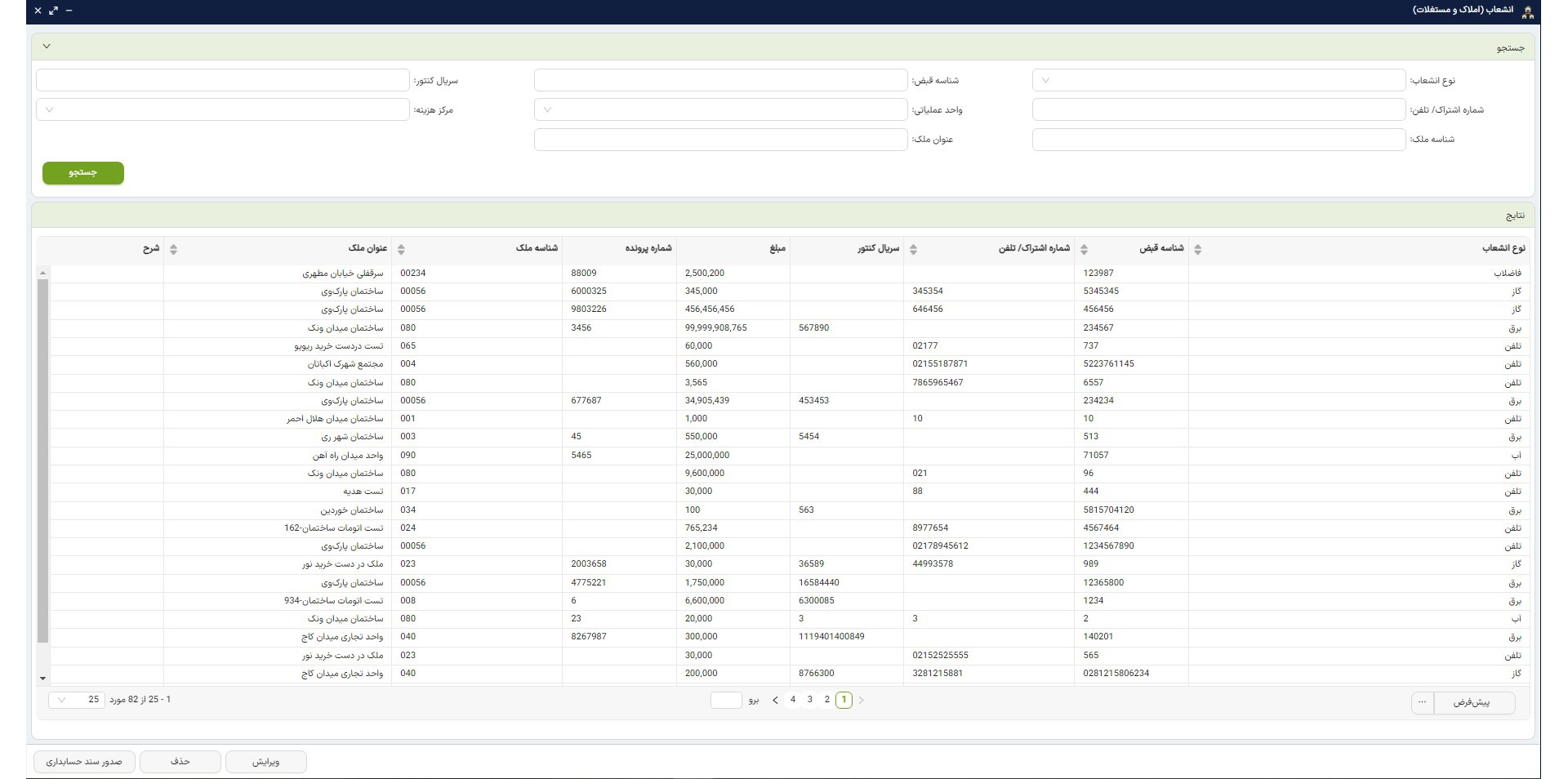Go to page 2 of results
This screenshot has width=1568, height=779.
click(826, 700)
